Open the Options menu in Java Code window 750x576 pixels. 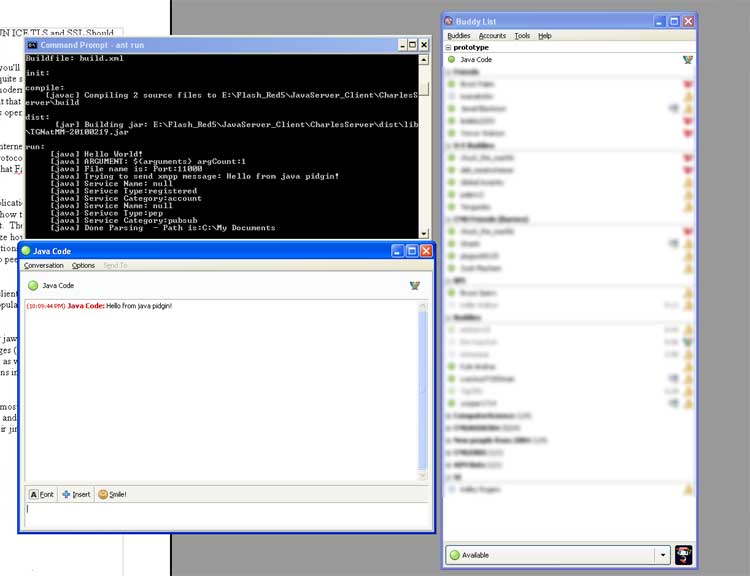coord(83,265)
